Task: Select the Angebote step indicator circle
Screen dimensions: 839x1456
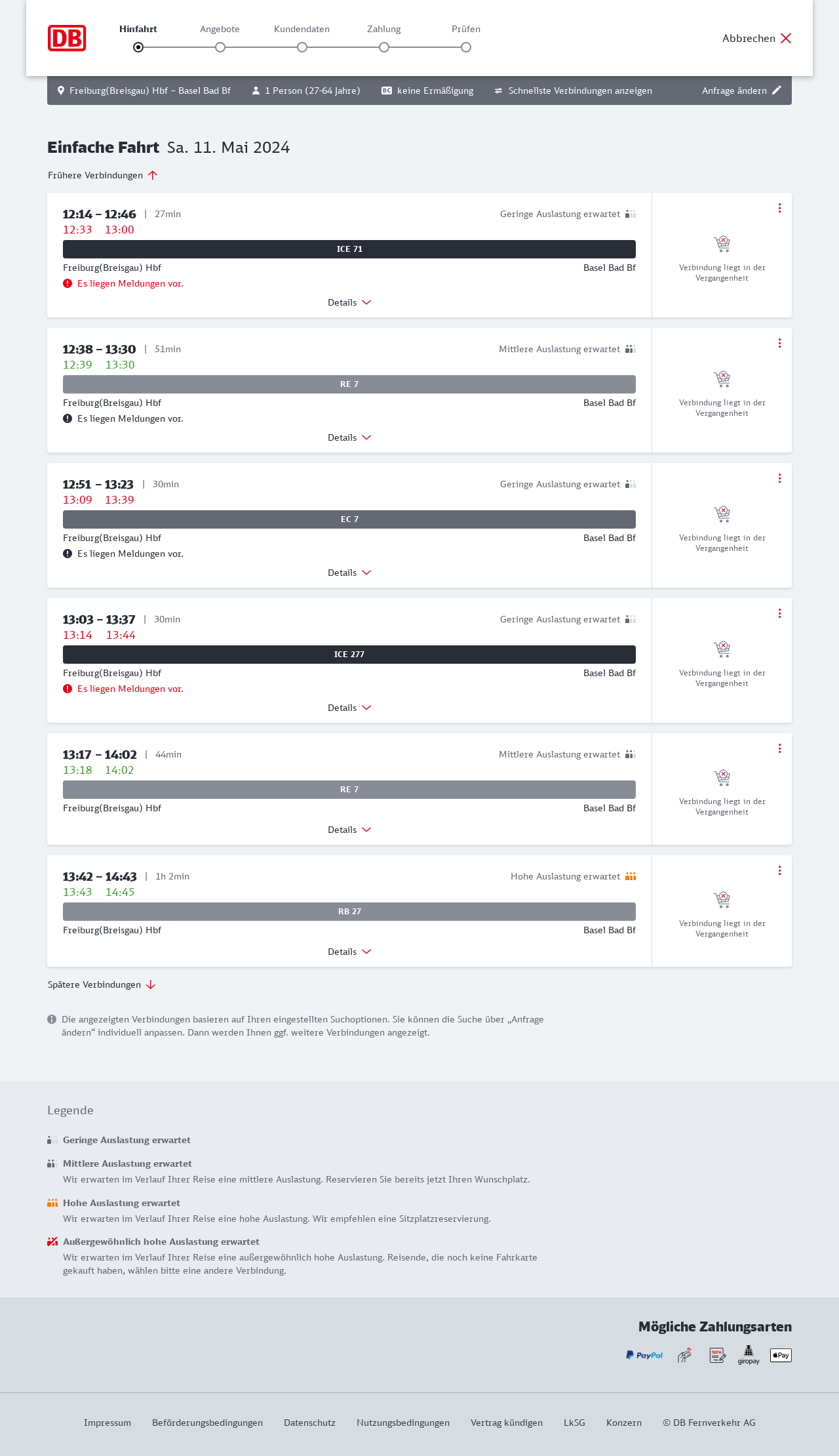Action: tap(220, 47)
